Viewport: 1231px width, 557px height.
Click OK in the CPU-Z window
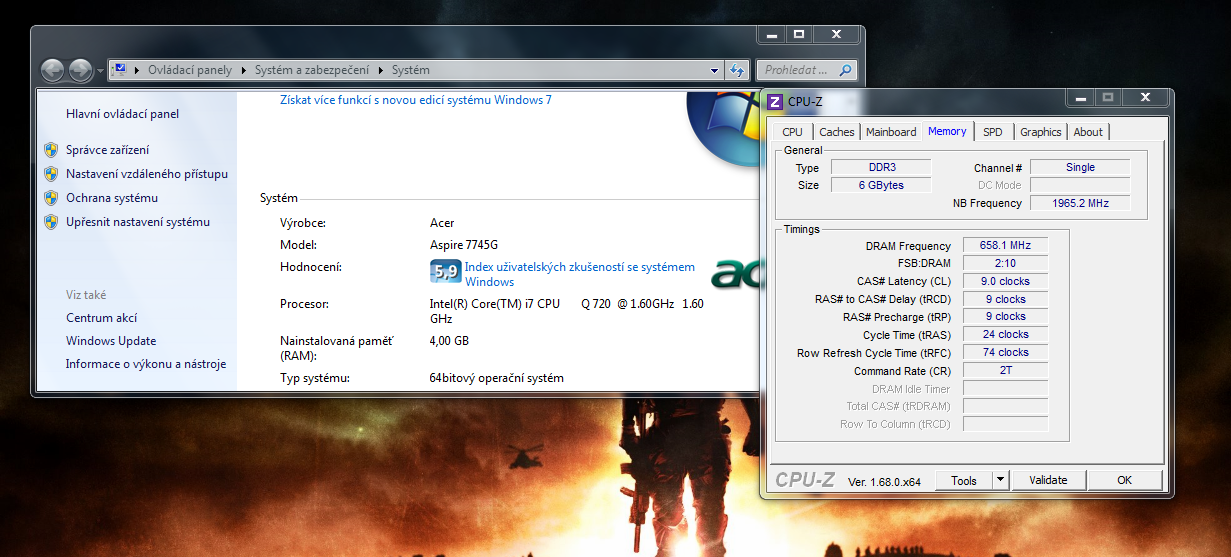[1124, 480]
